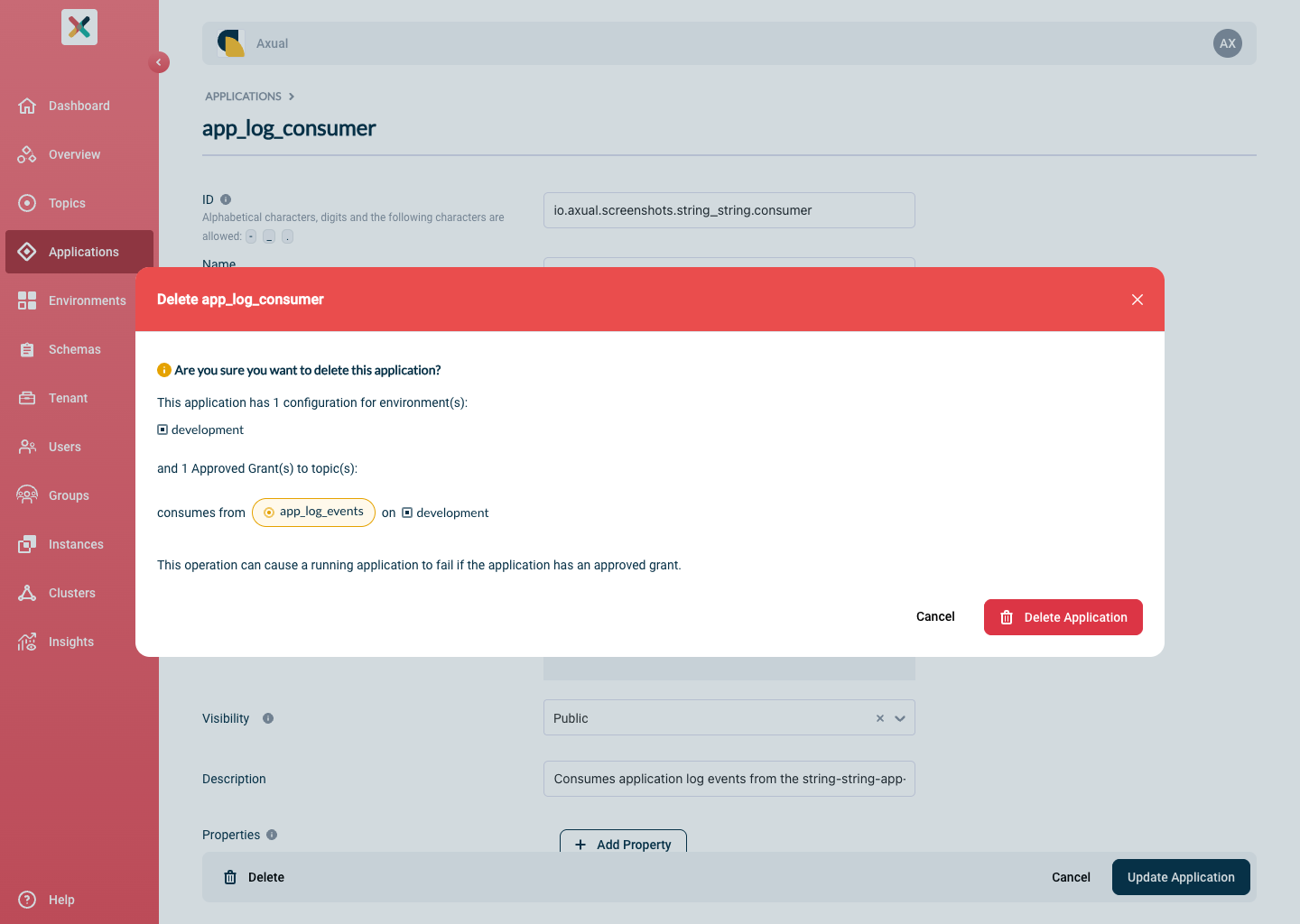Go to Topics in the sidebar

pos(79,203)
